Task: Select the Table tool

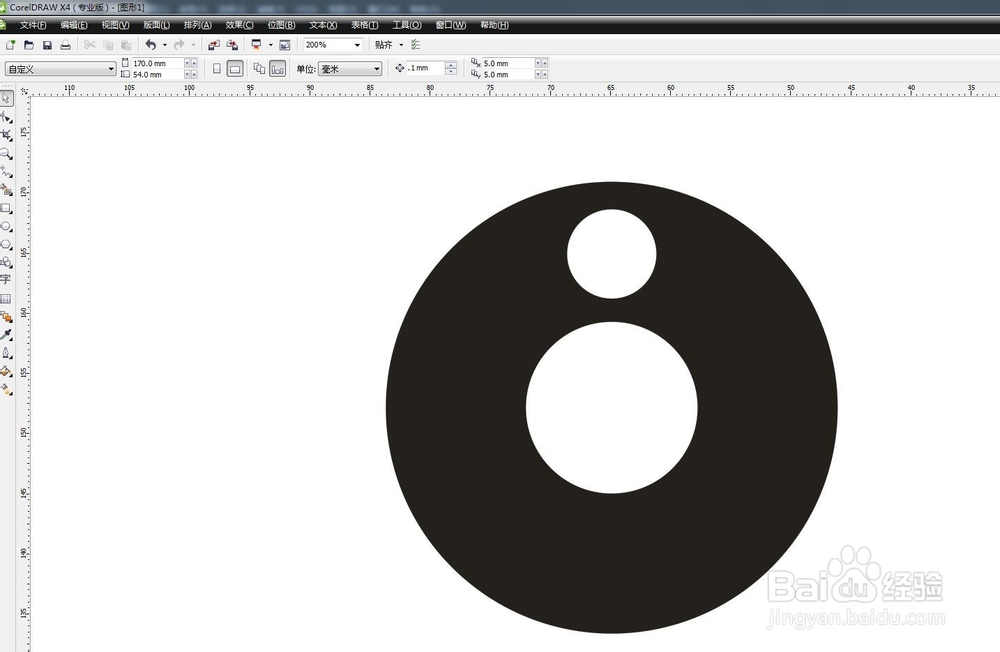Action: coord(6,299)
